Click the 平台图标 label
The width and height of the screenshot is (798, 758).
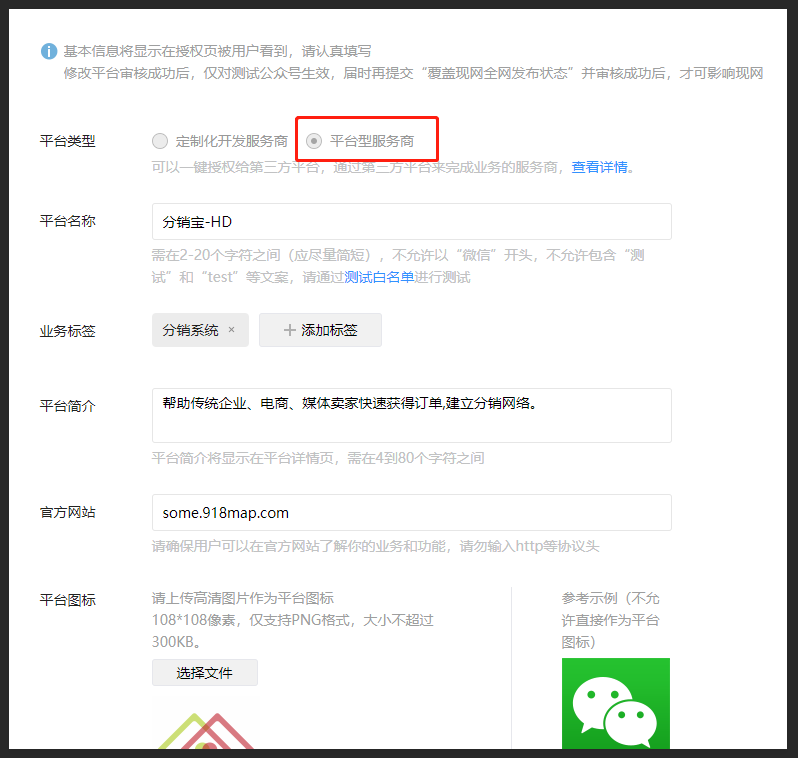pyautogui.click(x=67, y=600)
